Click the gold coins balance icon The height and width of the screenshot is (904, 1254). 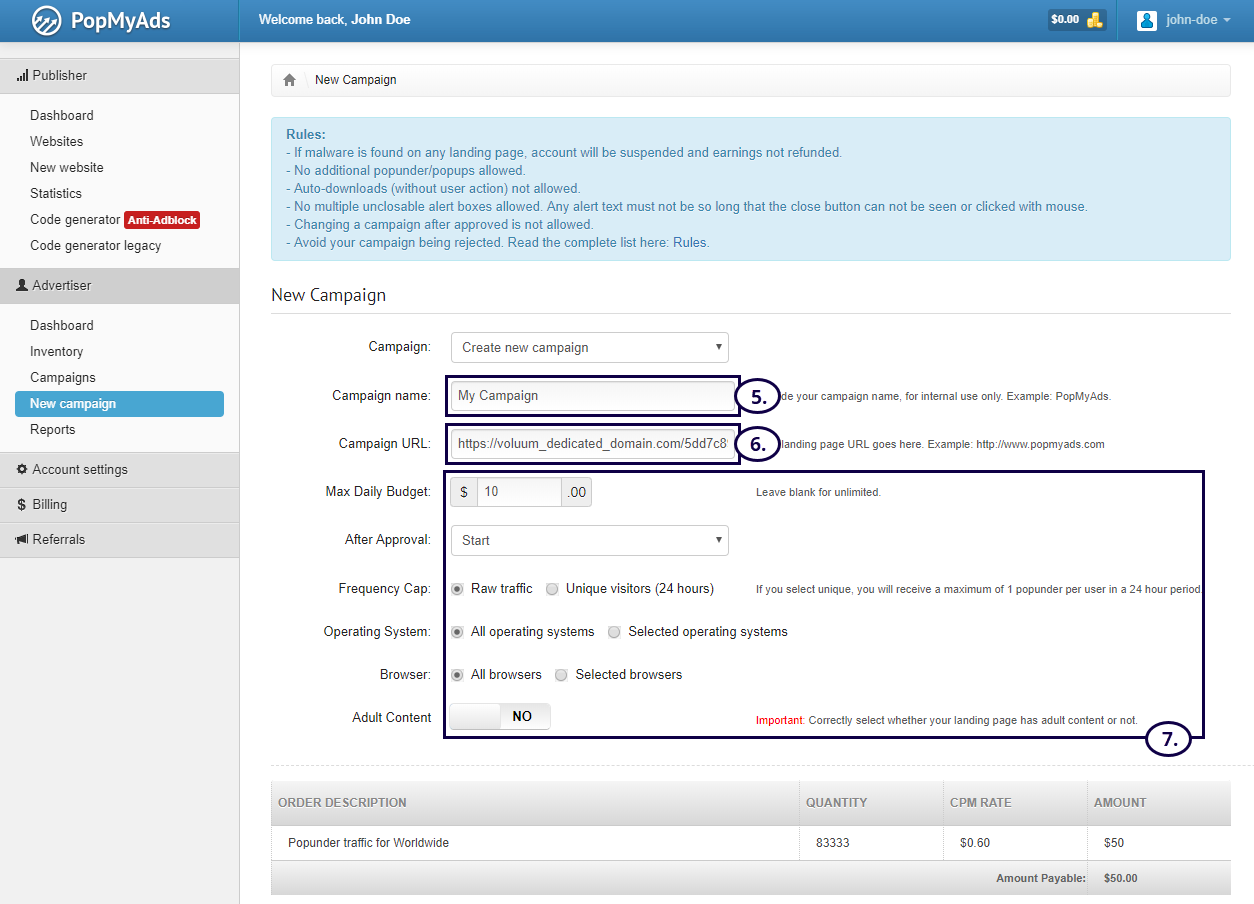[x=1095, y=20]
